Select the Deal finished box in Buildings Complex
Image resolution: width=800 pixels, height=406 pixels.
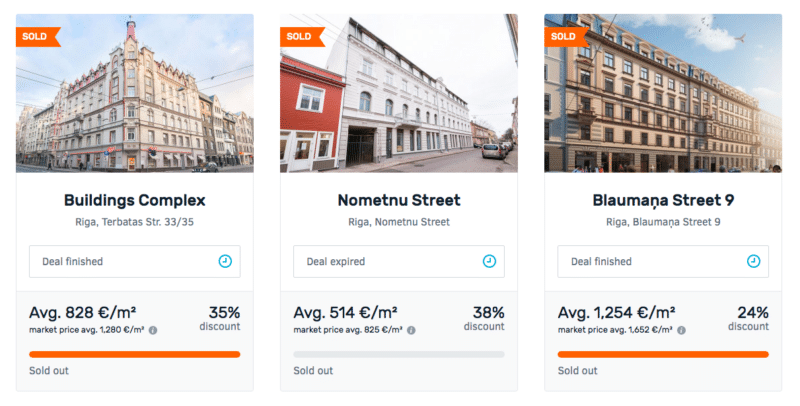(135, 262)
